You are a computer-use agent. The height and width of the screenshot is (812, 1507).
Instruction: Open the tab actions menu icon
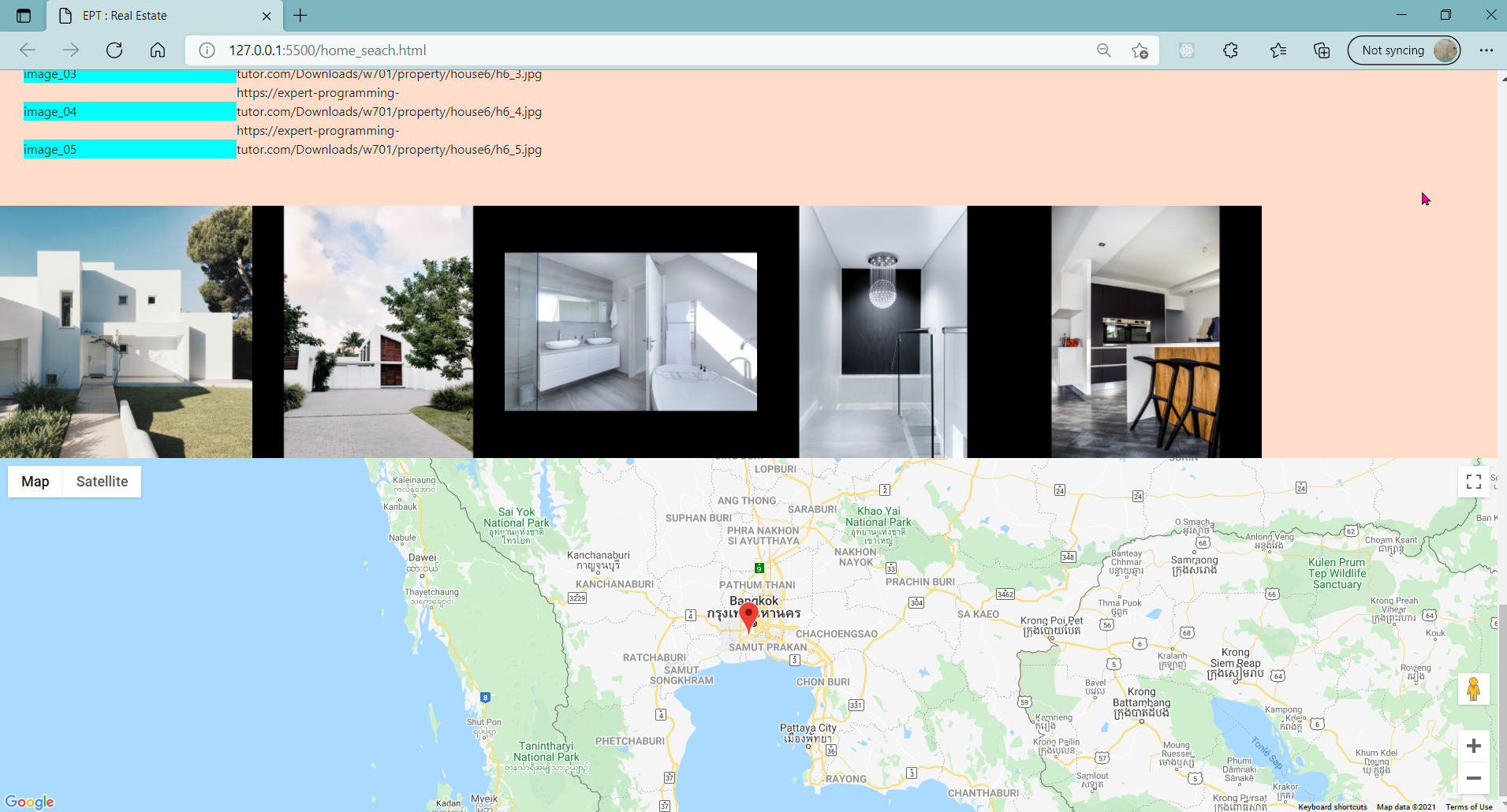[24, 15]
